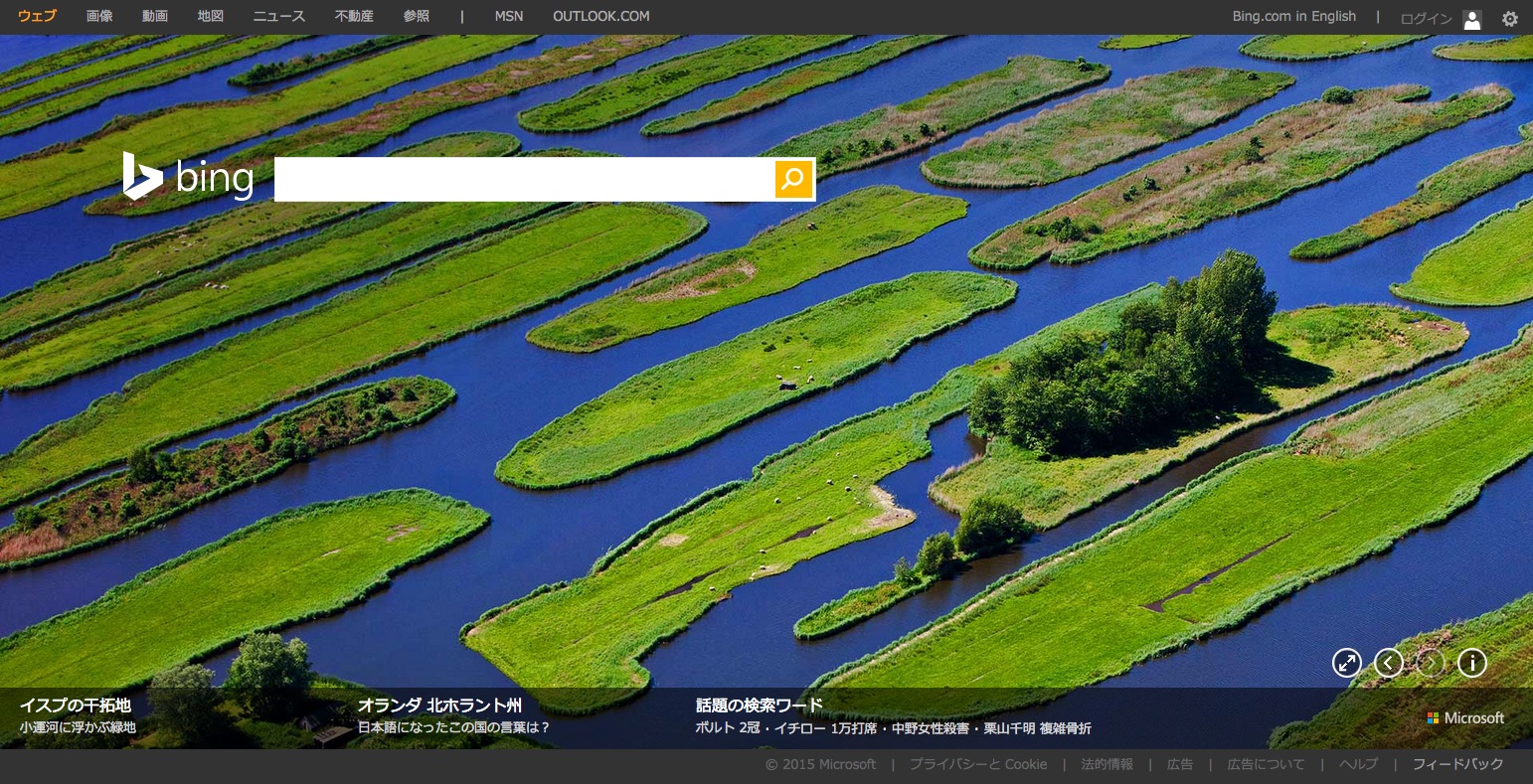Click the Bing logo
The width and height of the screenshot is (1533, 784).
click(188, 178)
